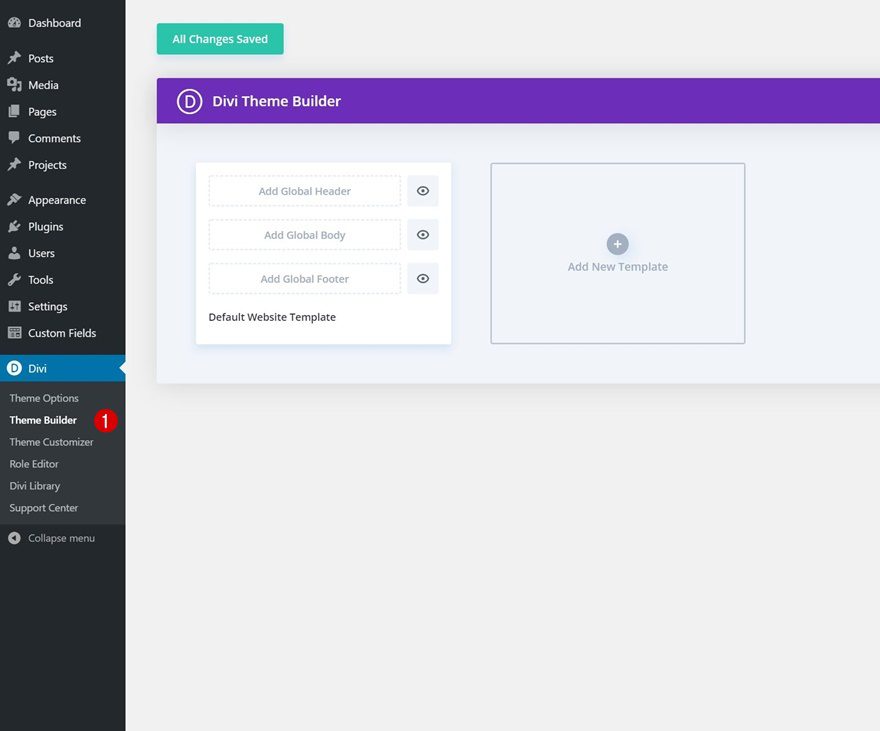The height and width of the screenshot is (731, 880).
Task: Select the Default Website Template card
Action: 271,316
